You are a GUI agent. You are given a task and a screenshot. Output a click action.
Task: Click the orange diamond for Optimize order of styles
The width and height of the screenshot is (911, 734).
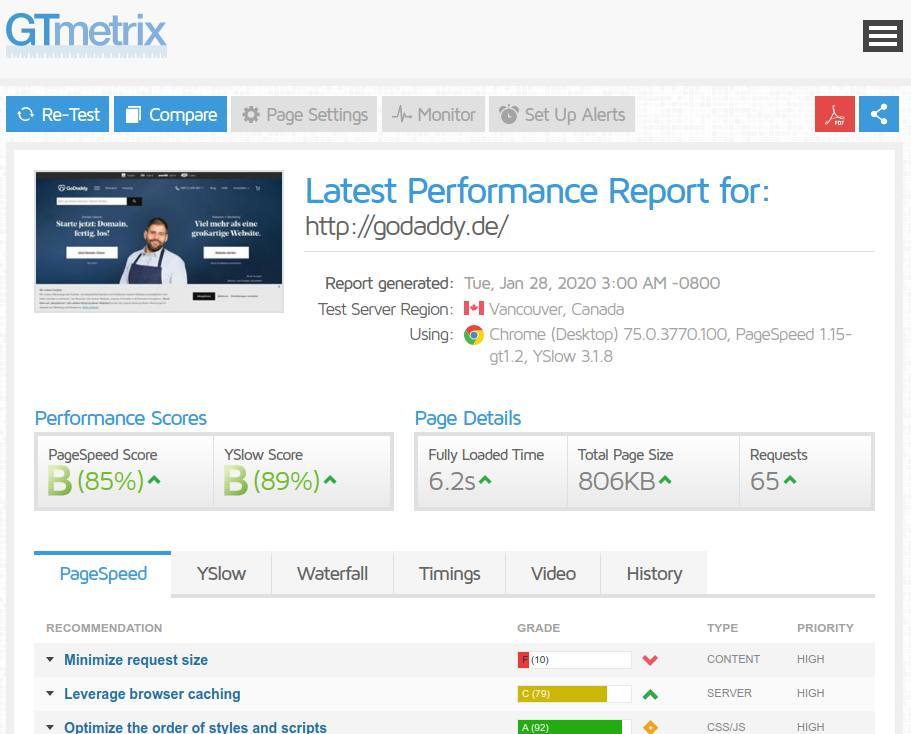[650, 727]
